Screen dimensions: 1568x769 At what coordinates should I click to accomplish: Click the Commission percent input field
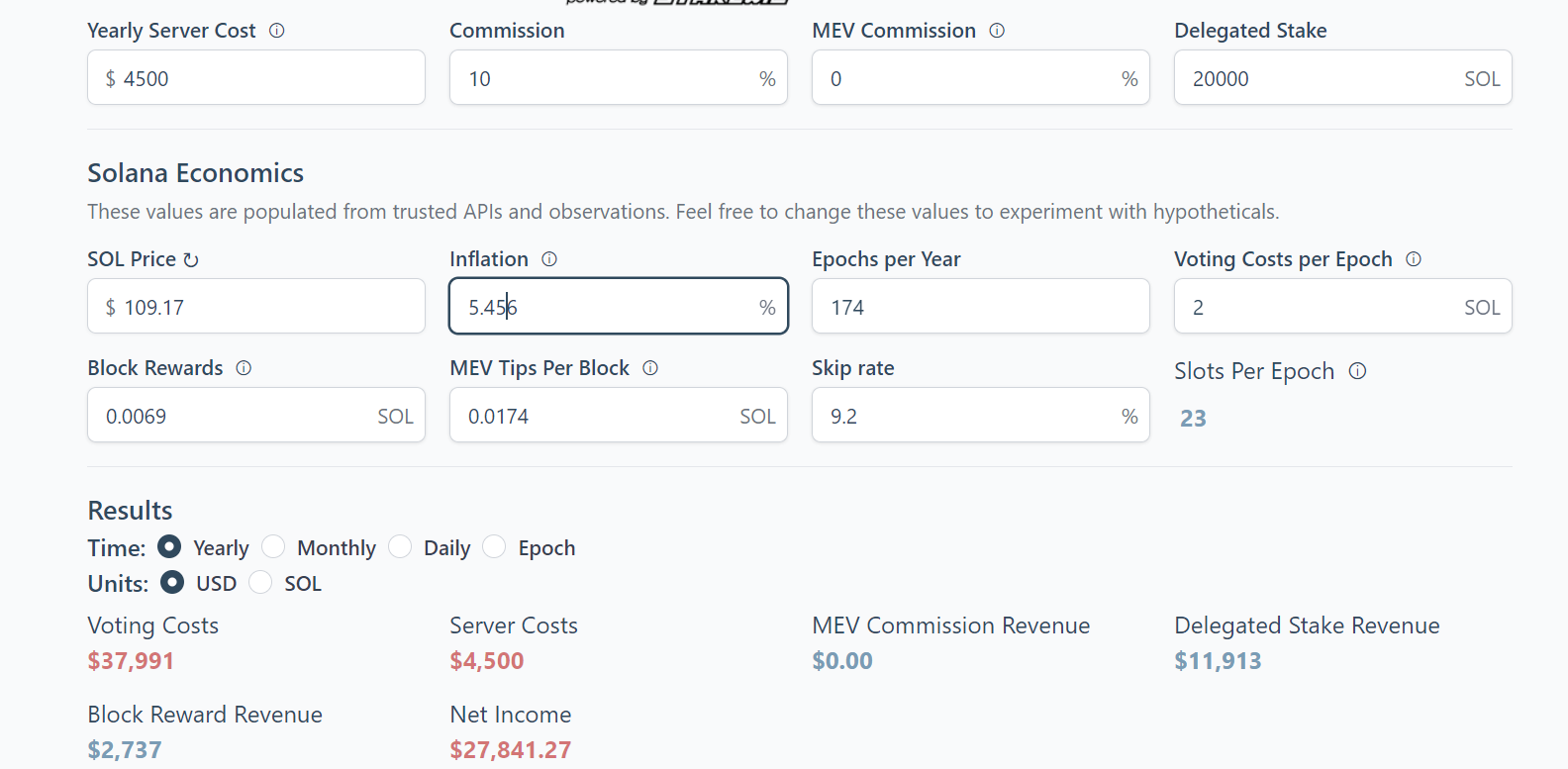coord(619,77)
